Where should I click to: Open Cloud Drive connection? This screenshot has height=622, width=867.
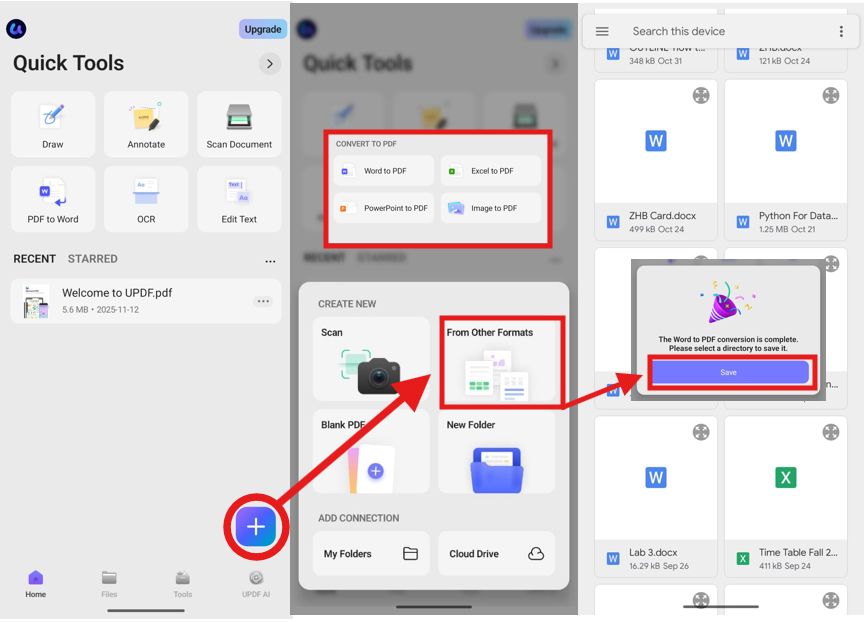pos(497,553)
